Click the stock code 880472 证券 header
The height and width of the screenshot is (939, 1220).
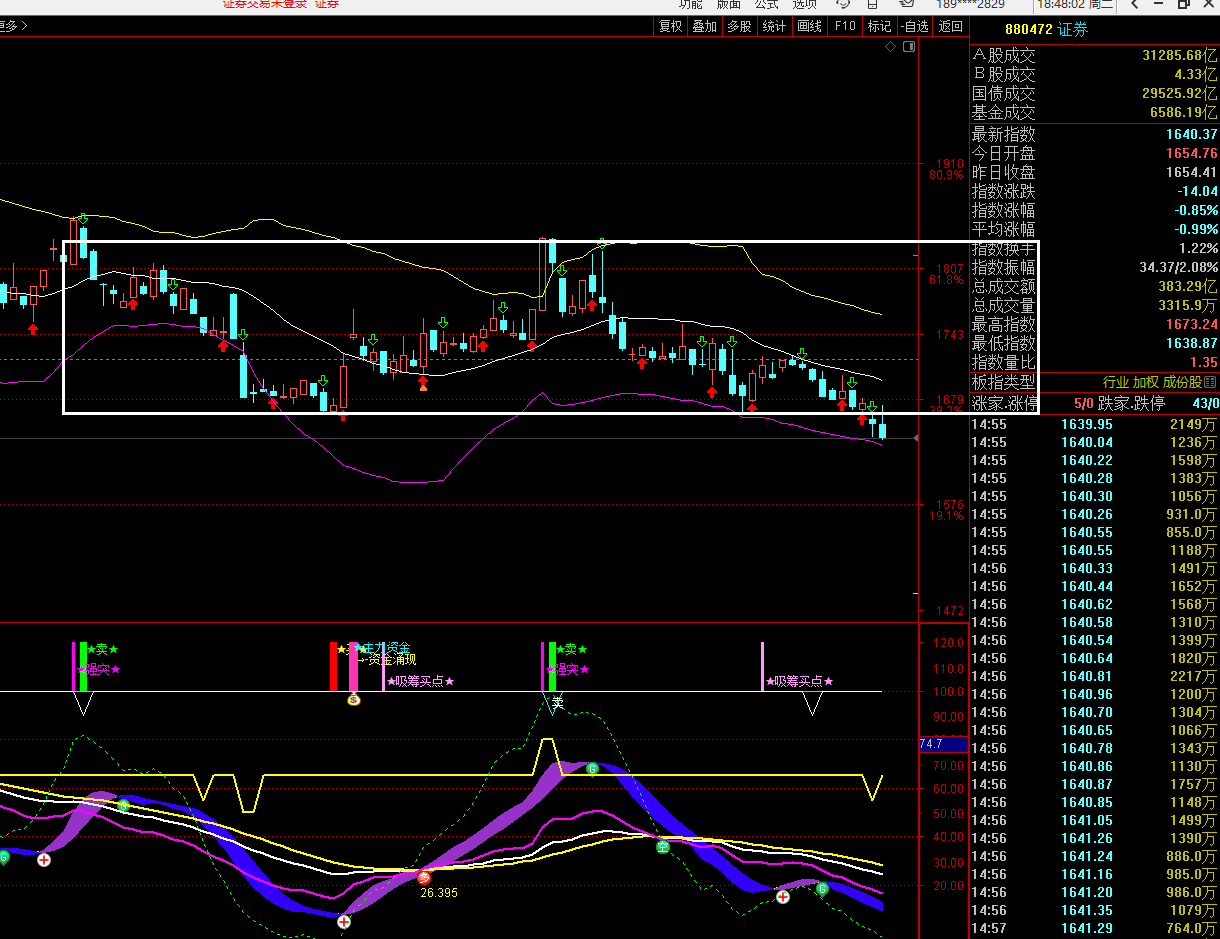(1046, 29)
